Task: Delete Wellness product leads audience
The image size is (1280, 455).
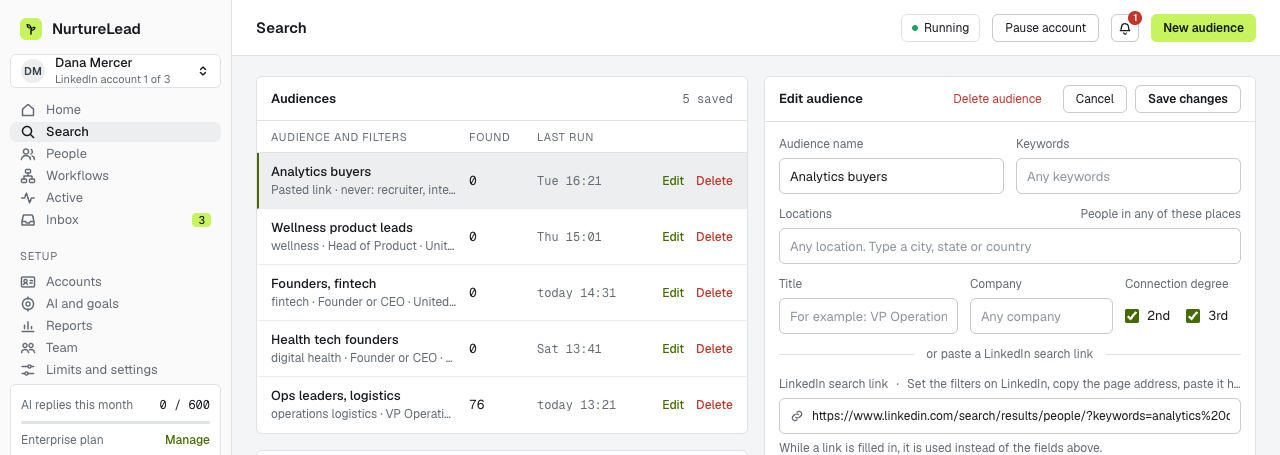Action: click(x=714, y=237)
